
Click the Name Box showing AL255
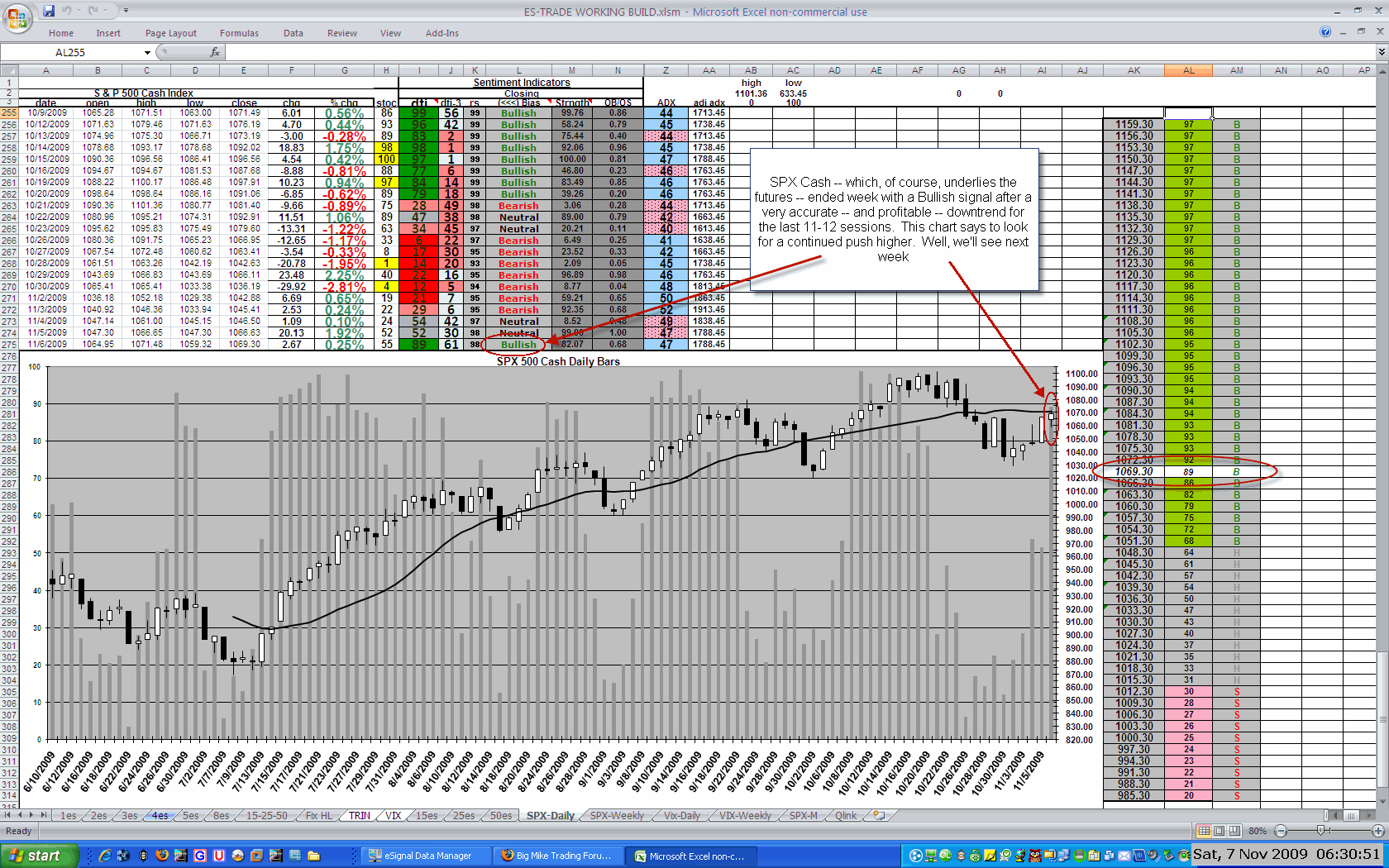coord(71,52)
